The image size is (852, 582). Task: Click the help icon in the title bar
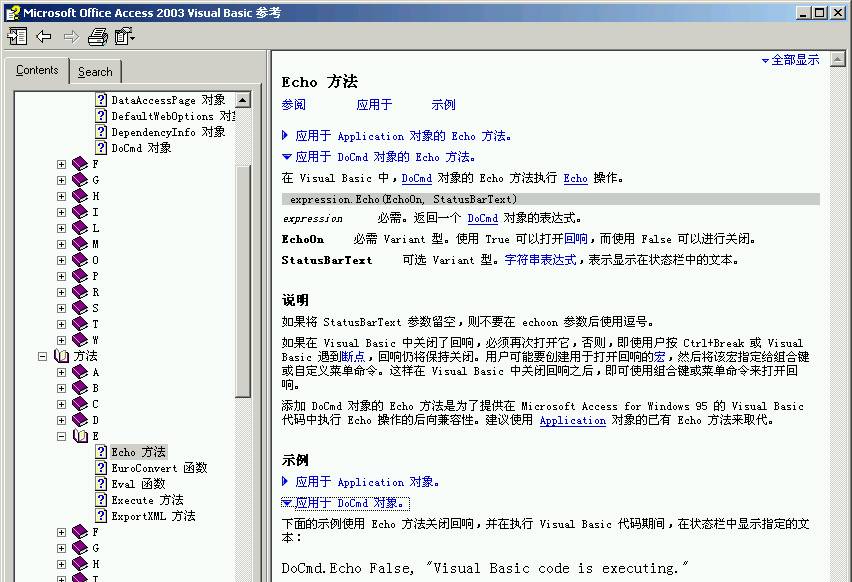coord(12,12)
